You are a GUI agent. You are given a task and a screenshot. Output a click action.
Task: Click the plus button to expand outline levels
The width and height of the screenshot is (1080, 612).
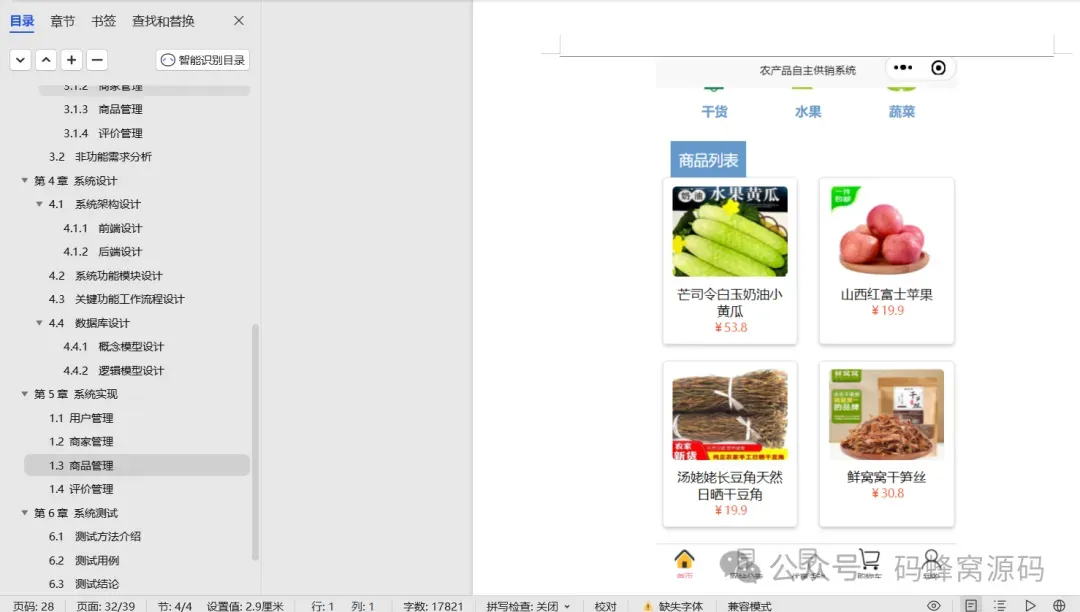click(x=72, y=60)
